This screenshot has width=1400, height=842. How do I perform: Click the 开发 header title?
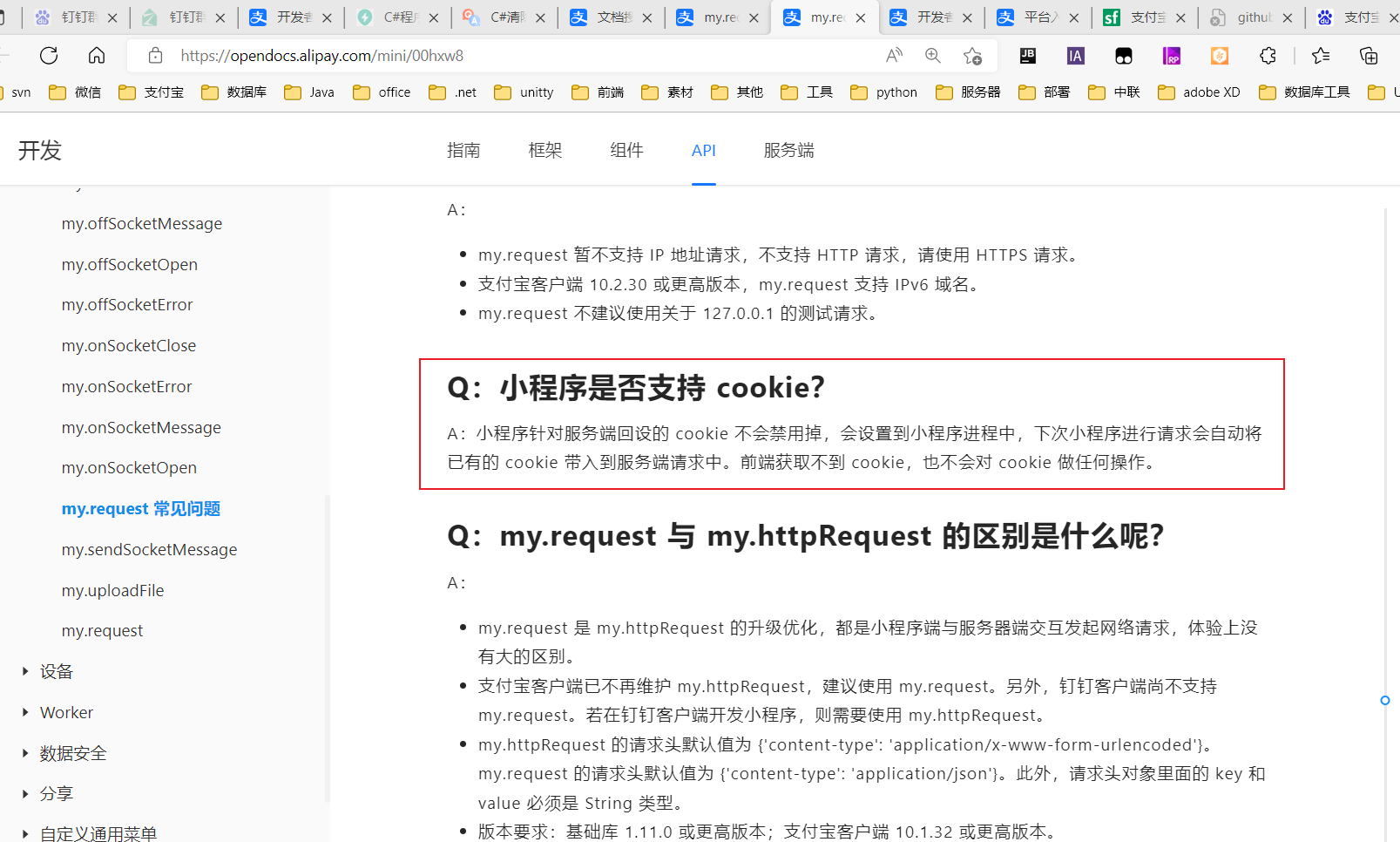40,150
